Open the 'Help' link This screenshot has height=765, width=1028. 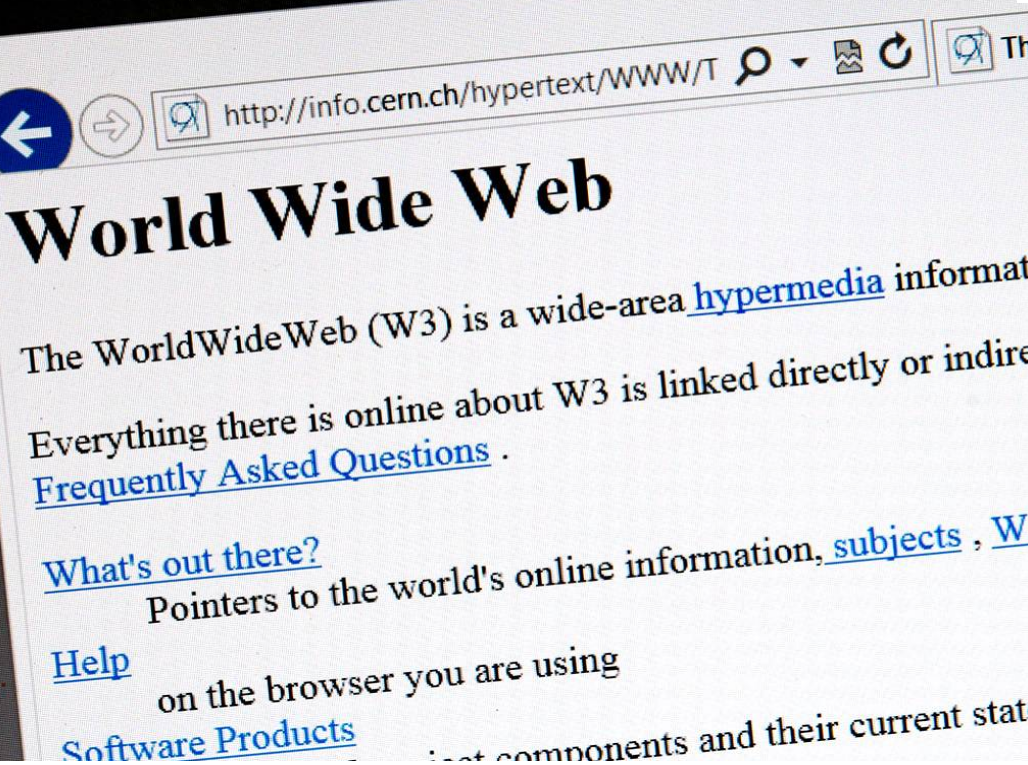pyautogui.click(x=91, y=663)
